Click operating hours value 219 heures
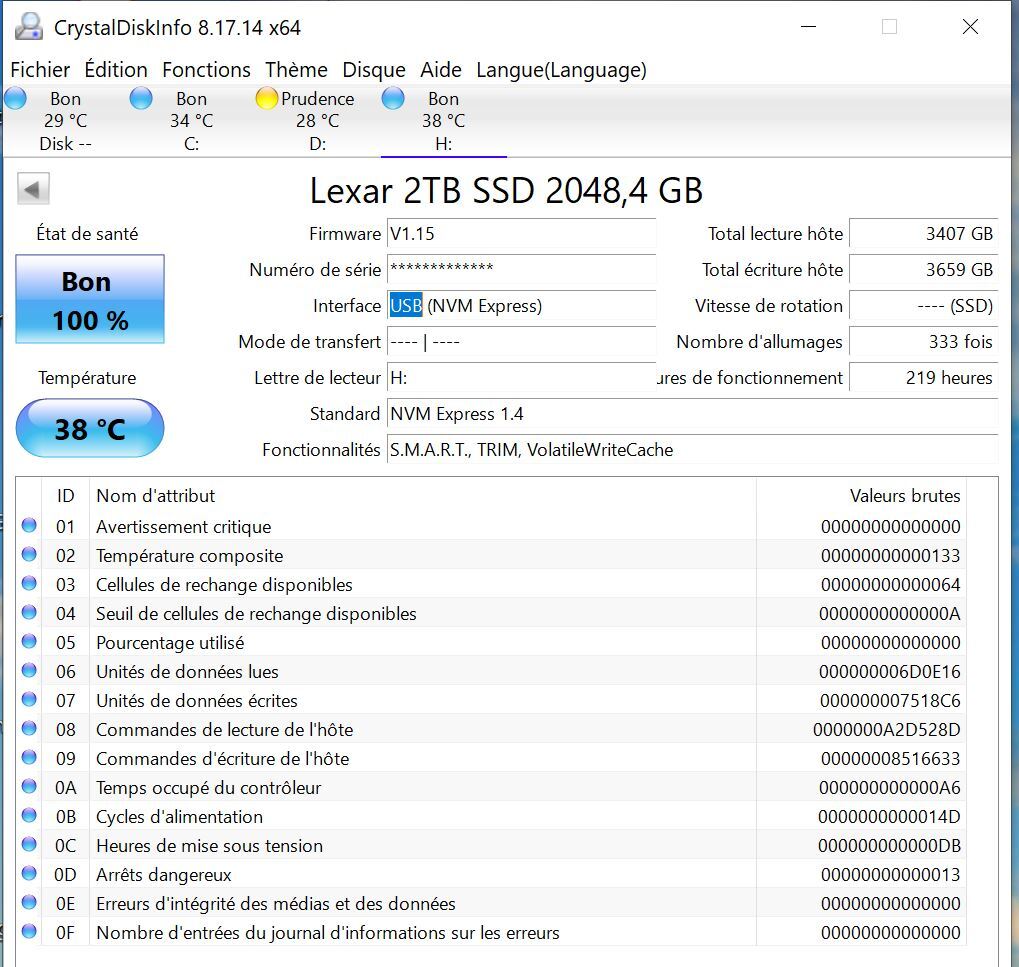 click(923, 378)
